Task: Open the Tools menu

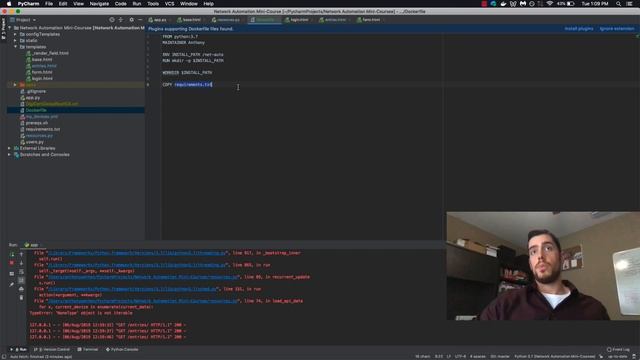Action: 153,4
